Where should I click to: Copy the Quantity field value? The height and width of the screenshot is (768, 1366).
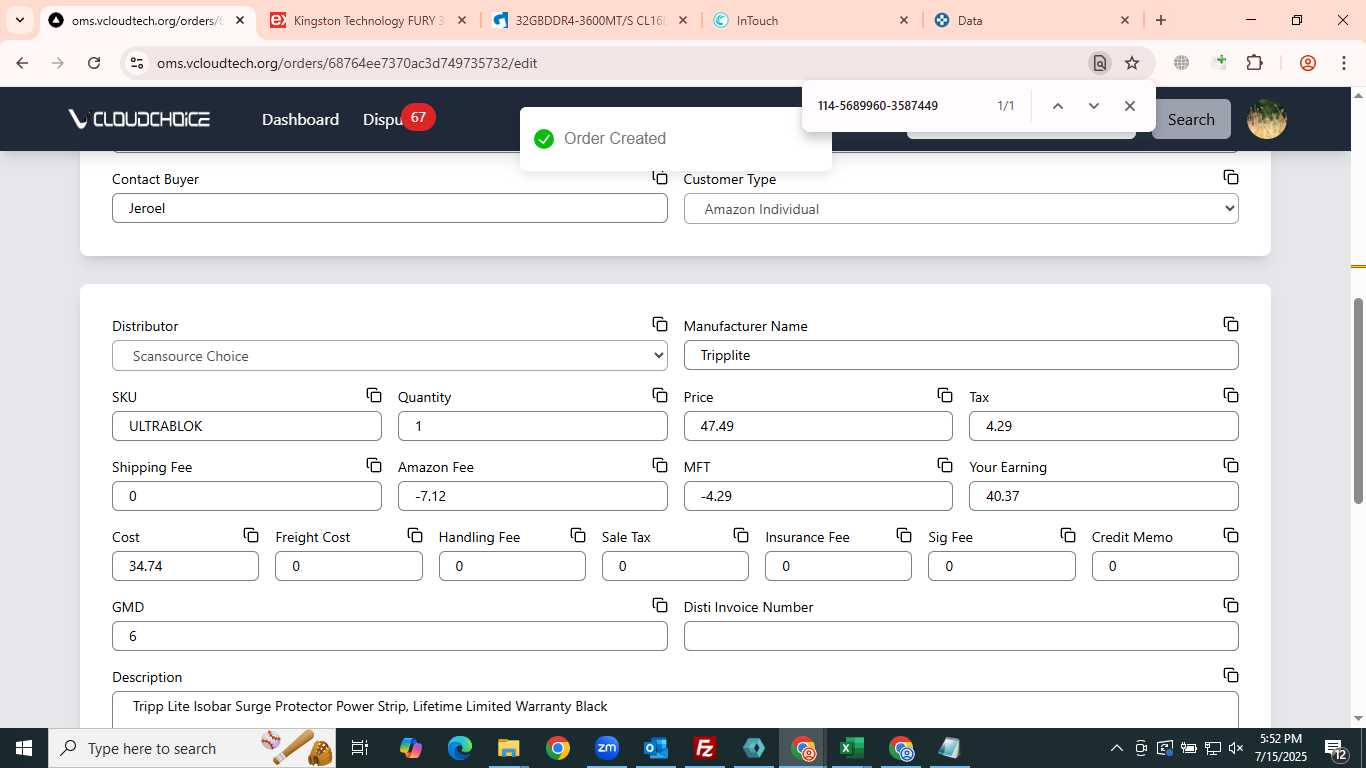click(660, 396)
